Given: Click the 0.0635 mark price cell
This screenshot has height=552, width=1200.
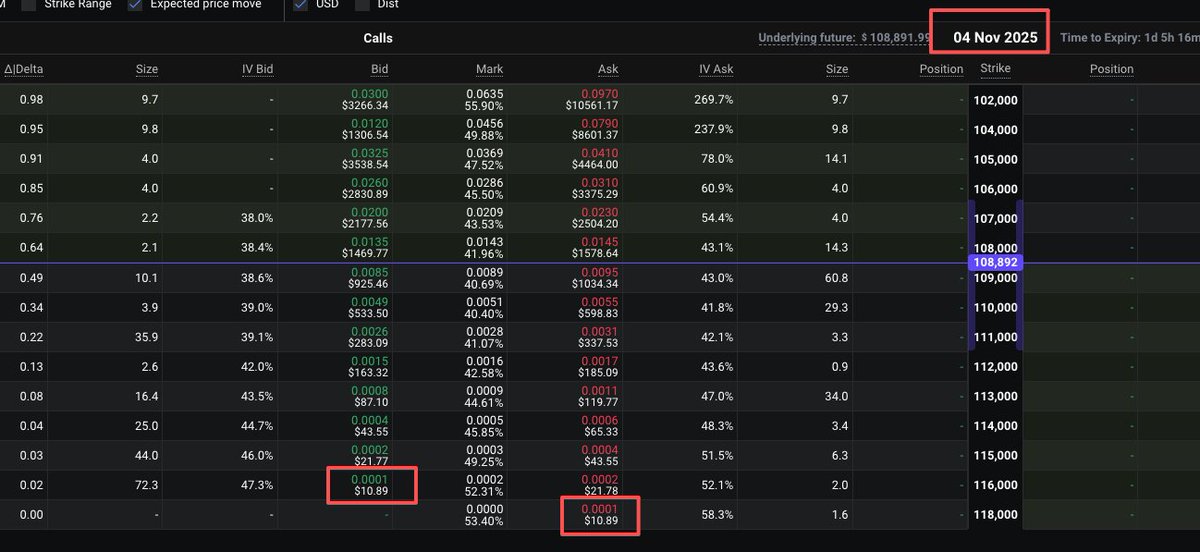Looking at the screenshot, I should [x=485, y=99].
